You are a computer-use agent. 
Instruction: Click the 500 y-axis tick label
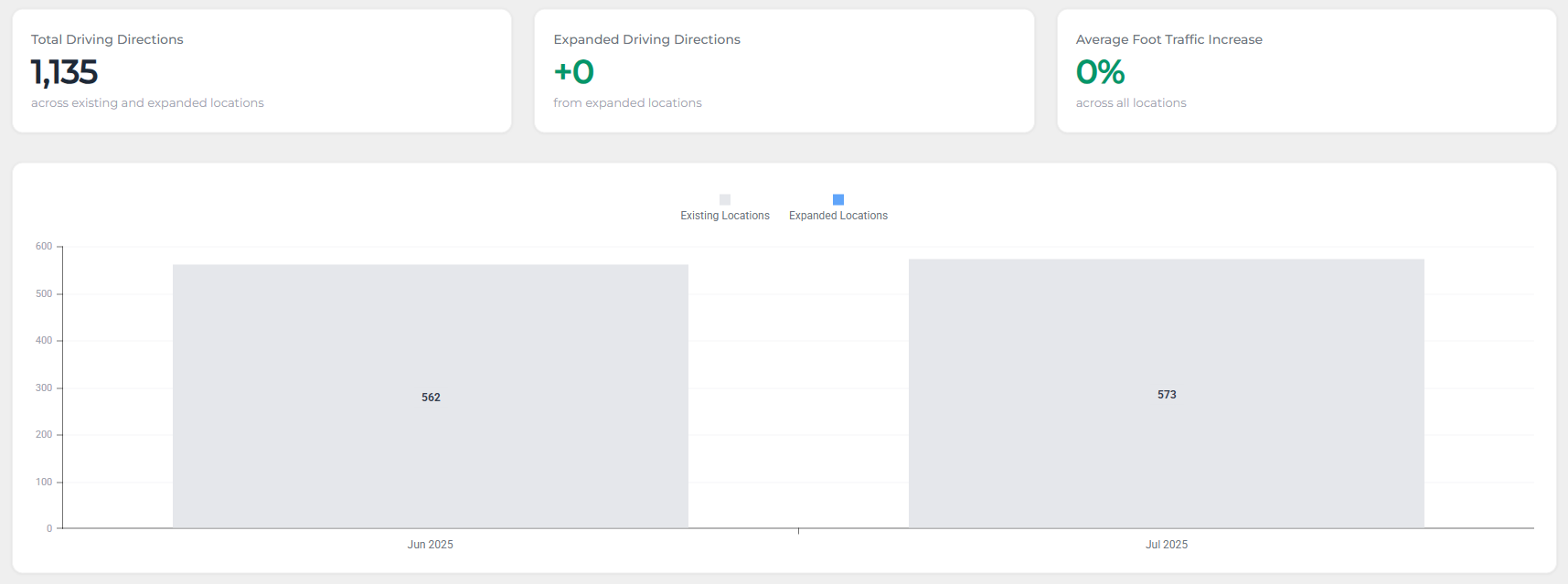coord(44,294)
